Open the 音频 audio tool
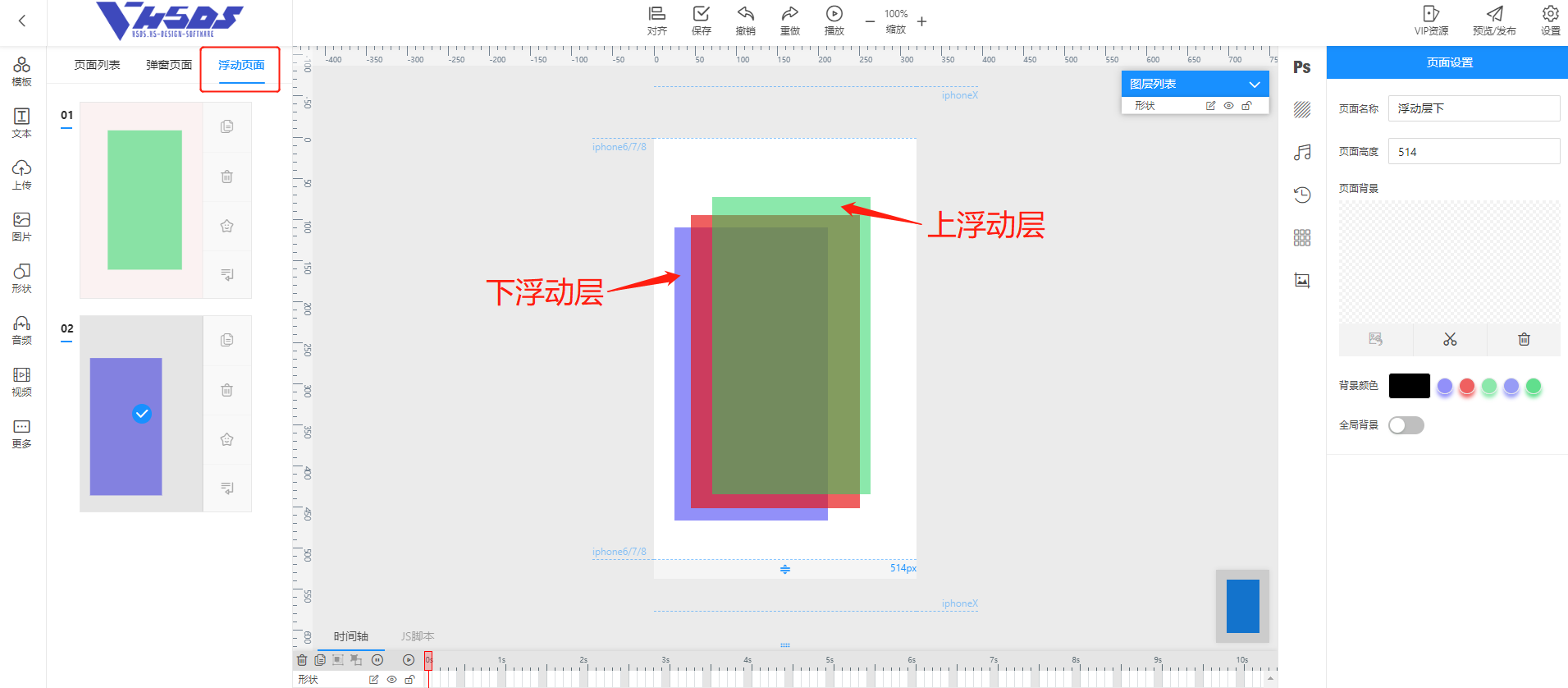The width and height of the screenshot is (1568, 688). [22, 330]
